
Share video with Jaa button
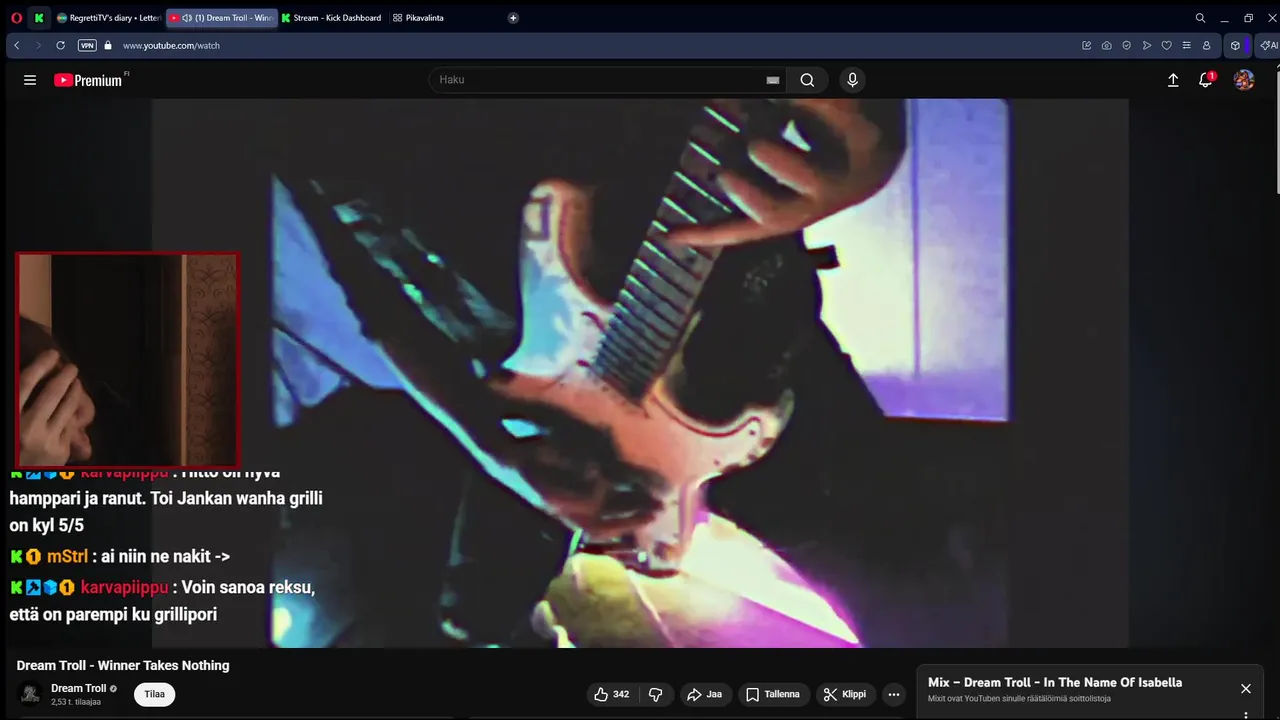click(x=705, y=694)
